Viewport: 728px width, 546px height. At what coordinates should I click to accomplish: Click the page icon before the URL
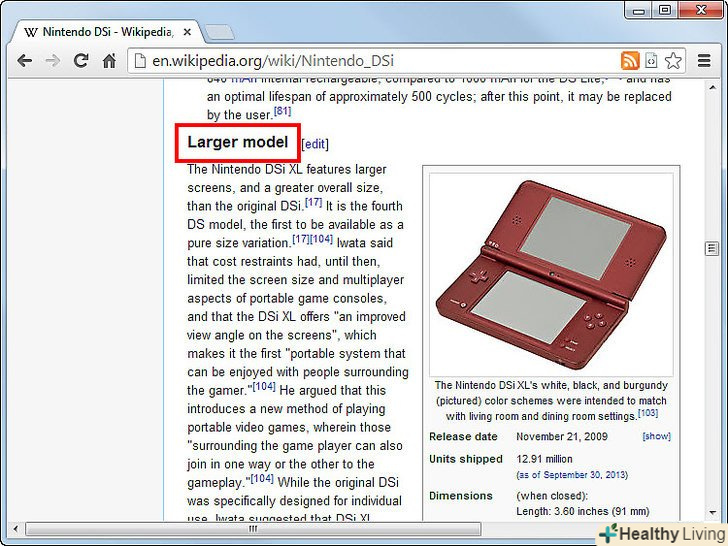(140, 61)
